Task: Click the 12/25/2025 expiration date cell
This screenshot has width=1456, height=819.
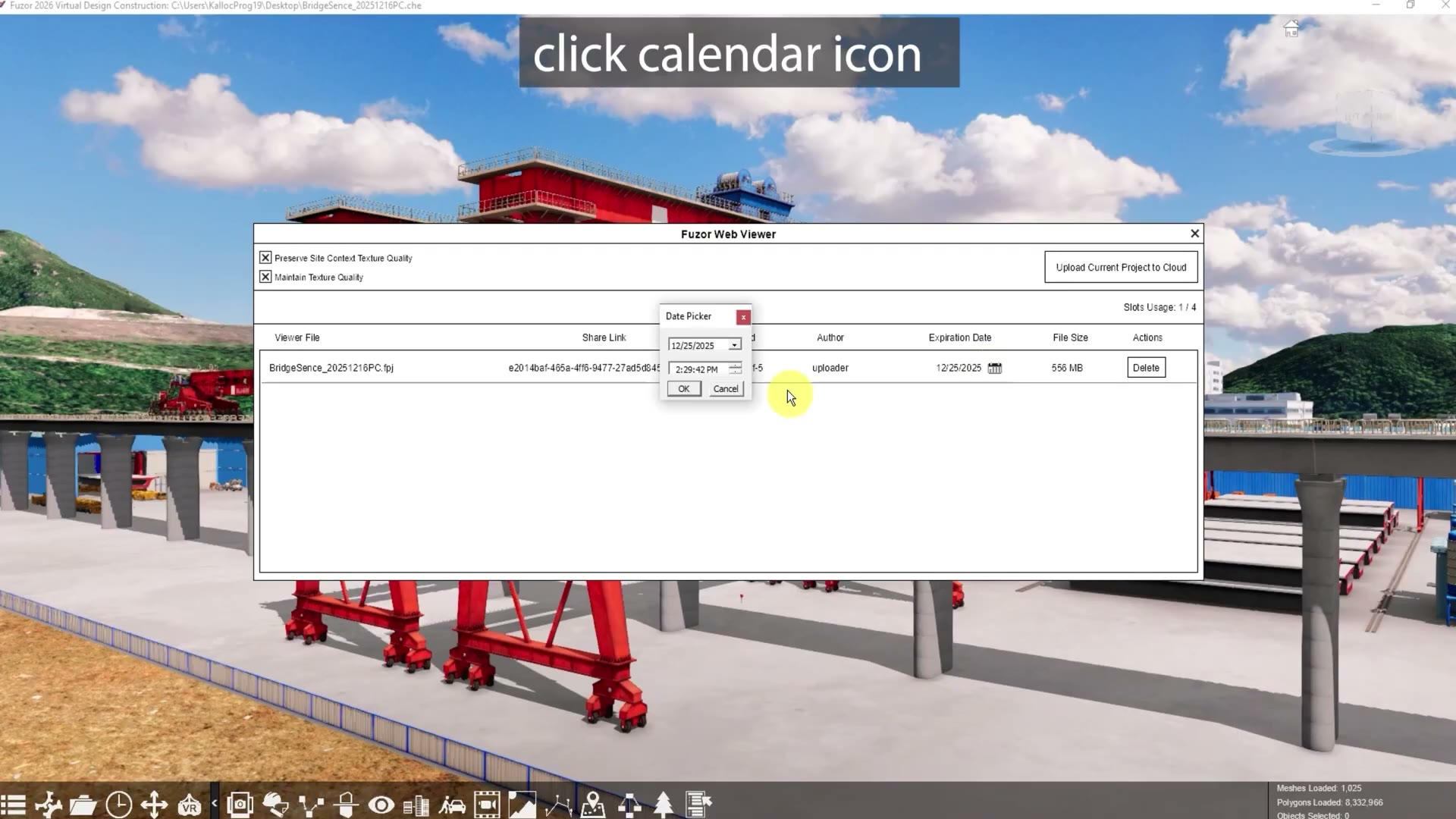Action: coord(959,368)
